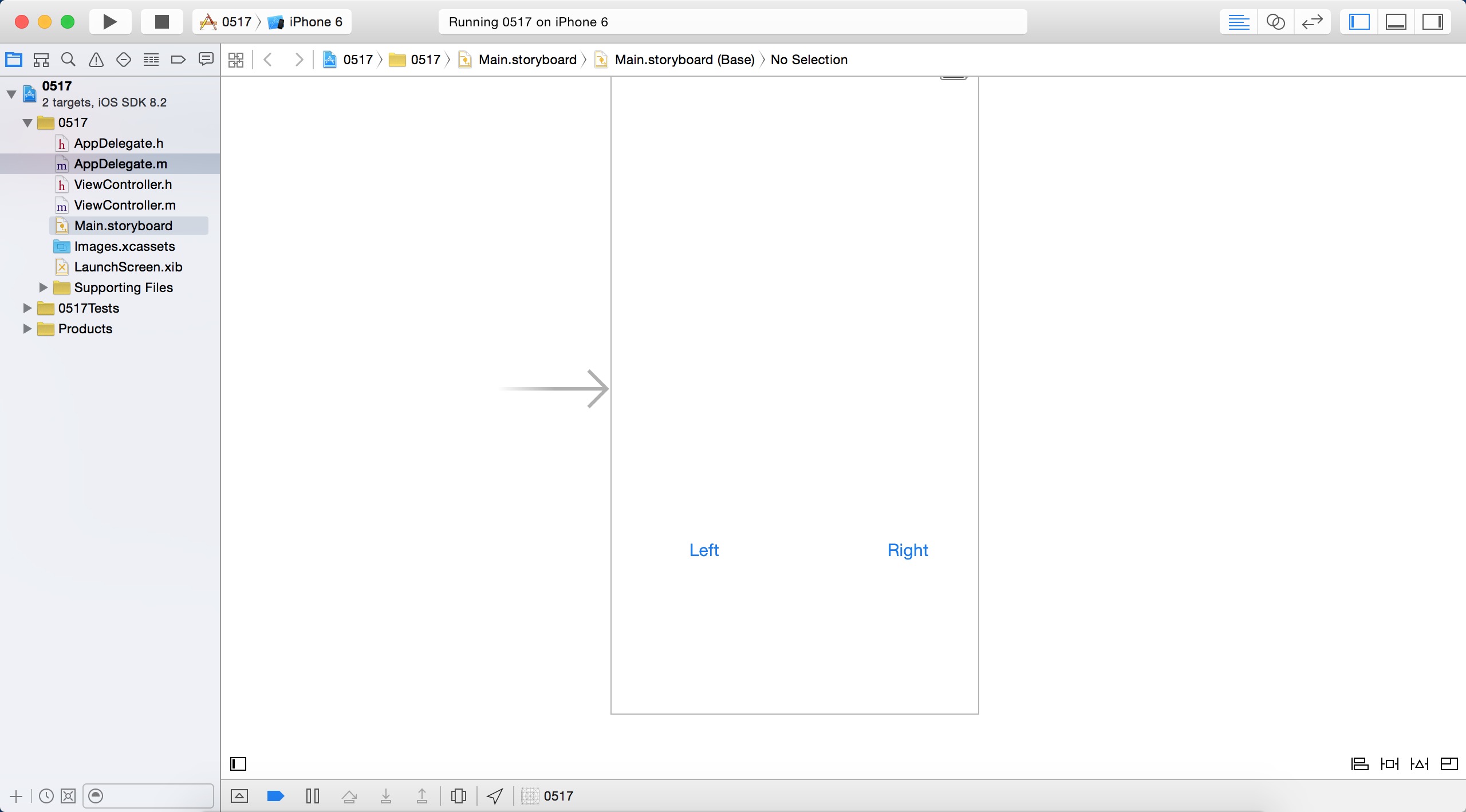
Task: Select AppDelegate.m in project navigator
Action: point(119,163)
